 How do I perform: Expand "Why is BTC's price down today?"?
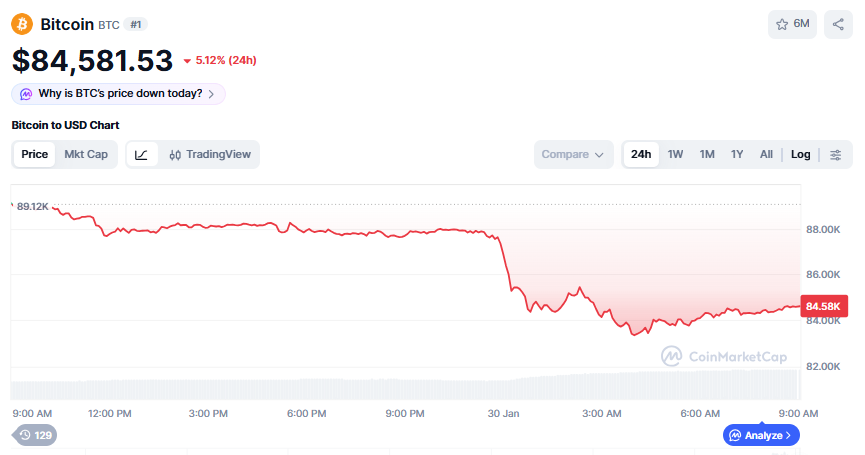(x=118, y=93)
